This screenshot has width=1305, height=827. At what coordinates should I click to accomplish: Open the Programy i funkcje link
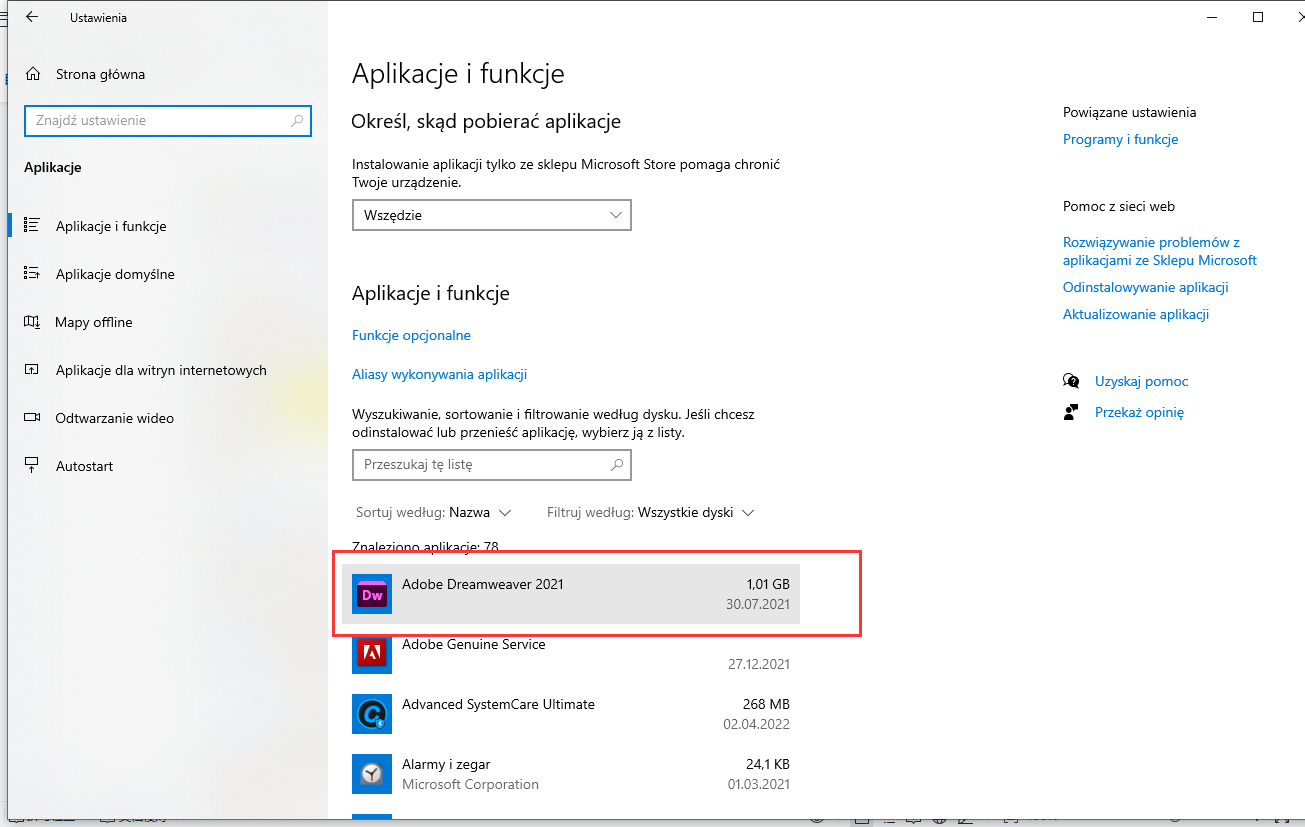click(x=1120, y=139)
